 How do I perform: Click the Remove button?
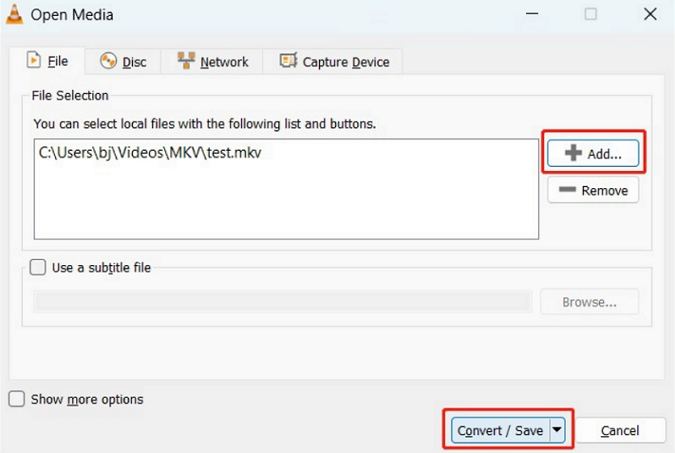(x=593, y=190)
